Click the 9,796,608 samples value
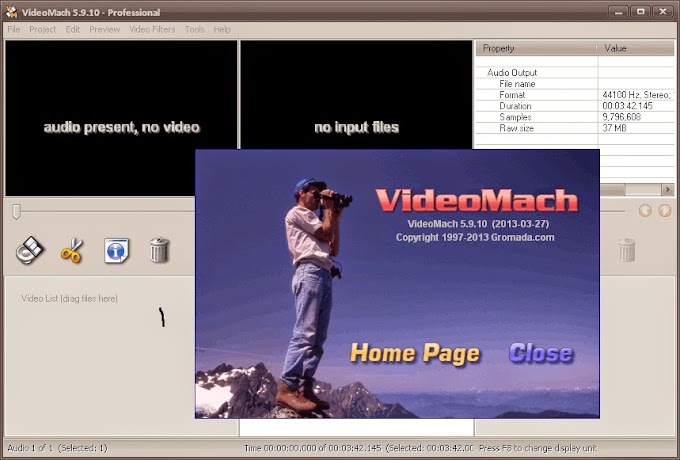This screenshot has width=680, height=460. point(621,117)
